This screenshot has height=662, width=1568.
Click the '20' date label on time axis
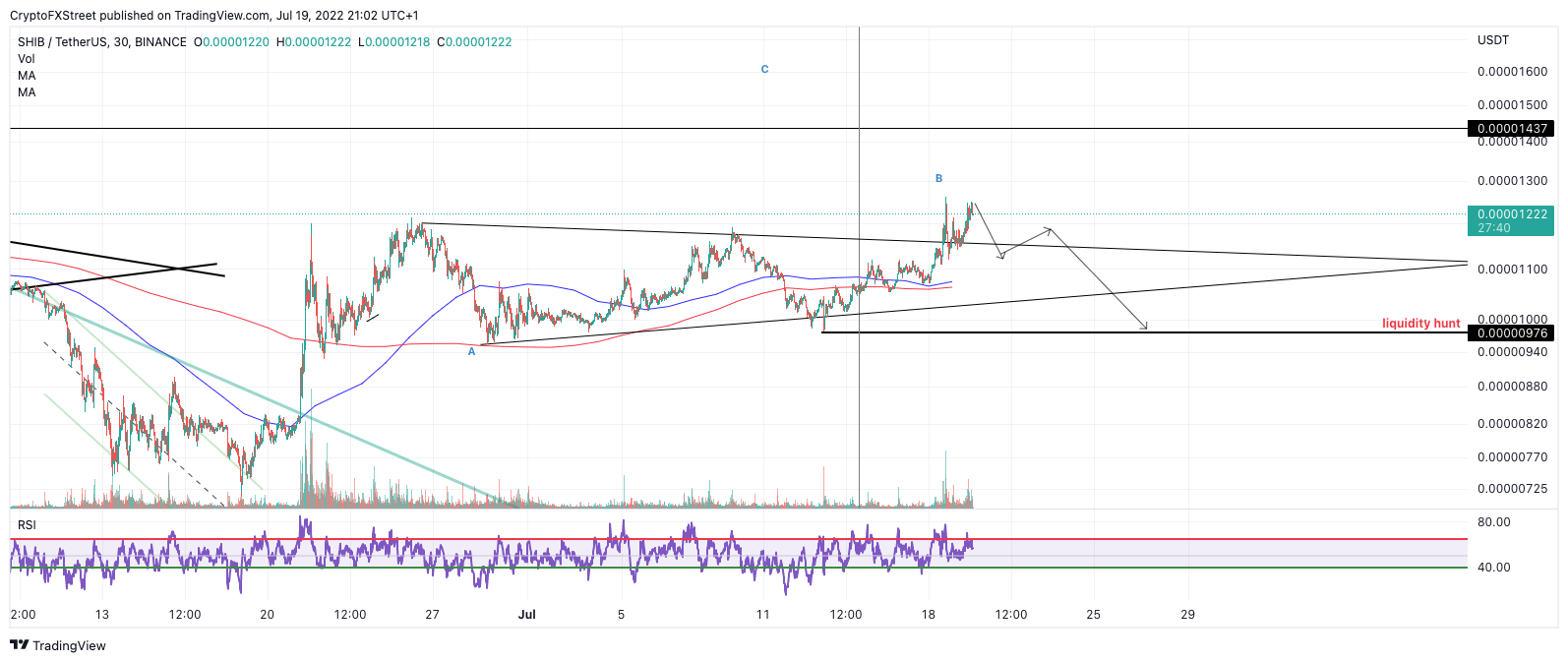pos(268,614)
